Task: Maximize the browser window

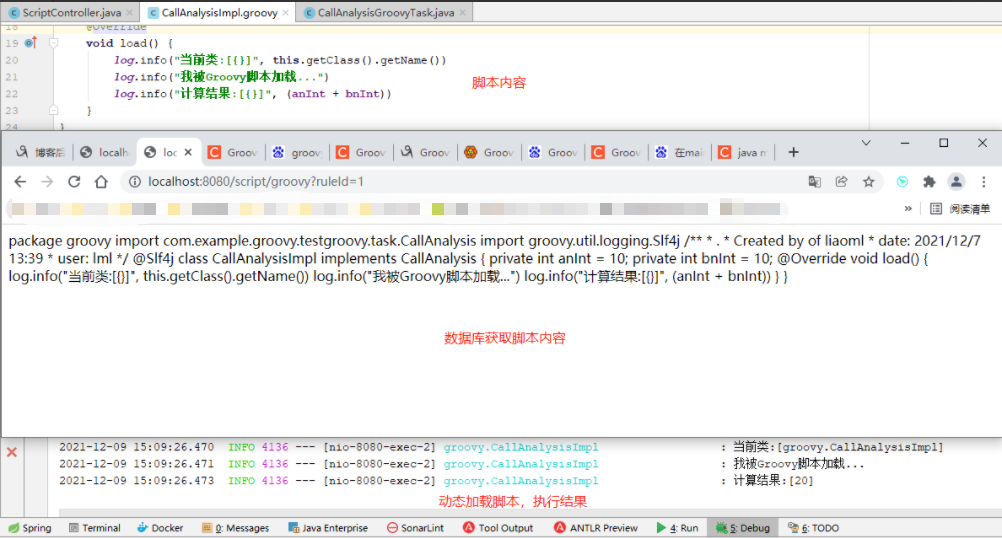Action: [943, 143]
